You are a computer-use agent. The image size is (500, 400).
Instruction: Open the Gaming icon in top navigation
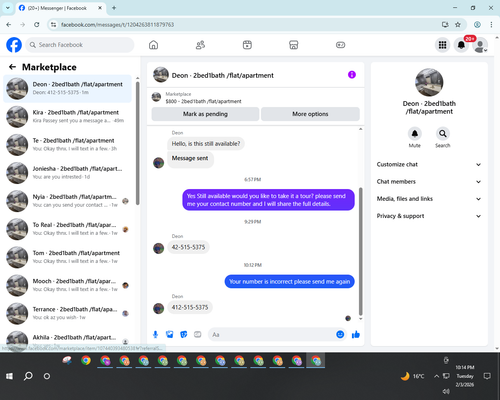click(340, 45)
